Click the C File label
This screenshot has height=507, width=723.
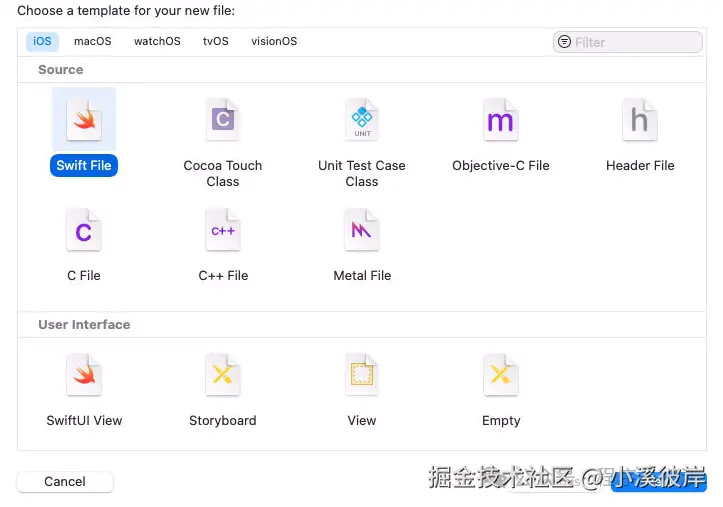(84, 276)
